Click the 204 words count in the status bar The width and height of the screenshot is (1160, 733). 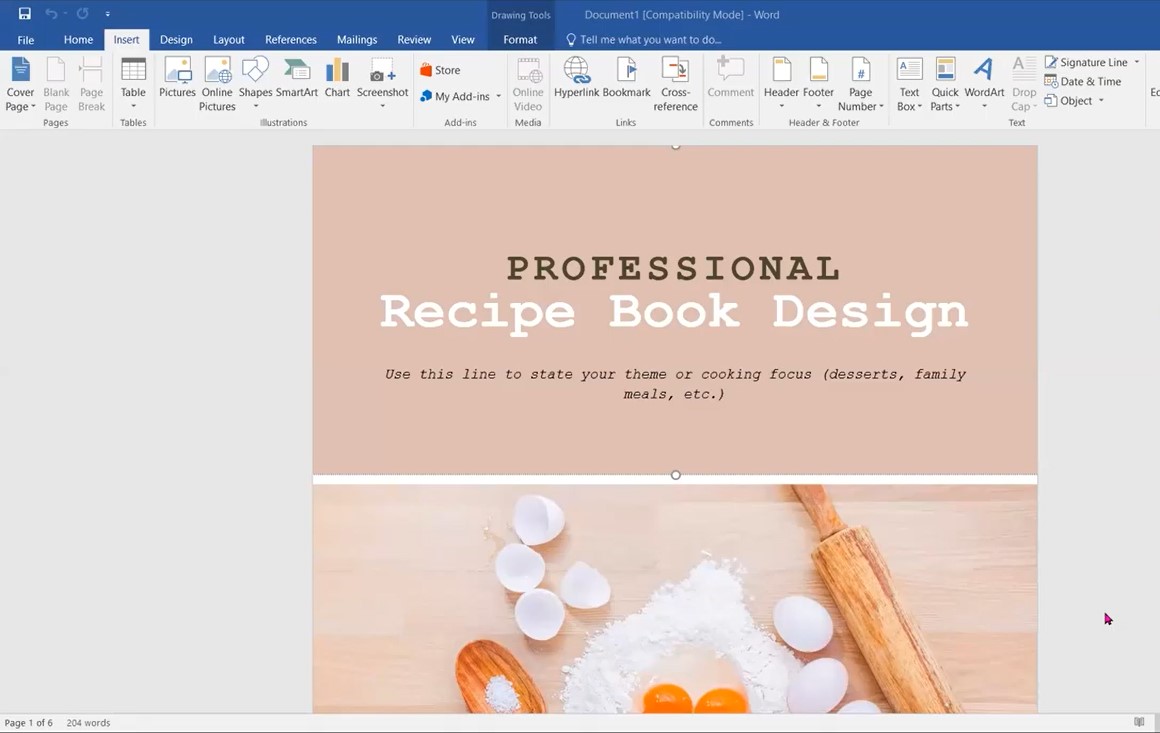coord(88,722)
